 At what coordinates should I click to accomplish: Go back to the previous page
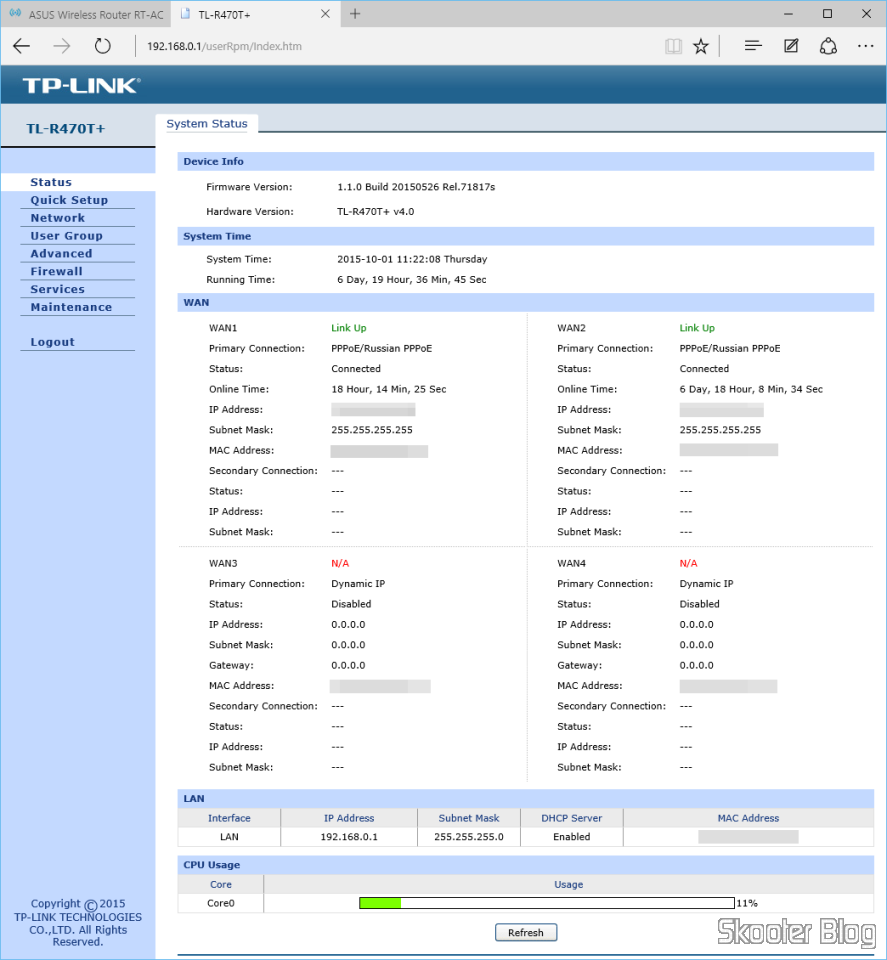[x=21, y=46]
